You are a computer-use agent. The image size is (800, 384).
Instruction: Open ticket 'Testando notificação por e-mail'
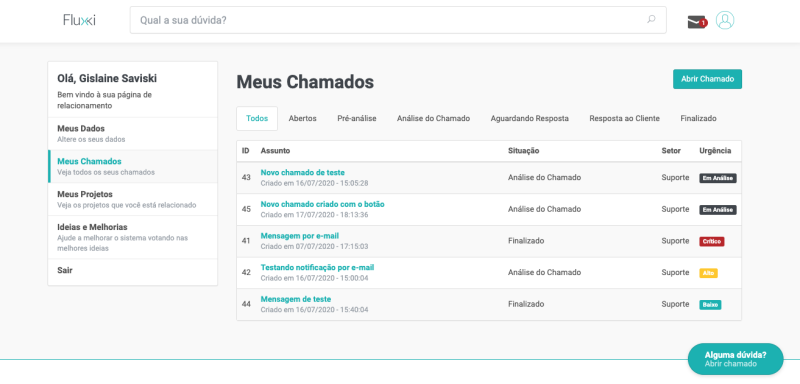point(317,267)
